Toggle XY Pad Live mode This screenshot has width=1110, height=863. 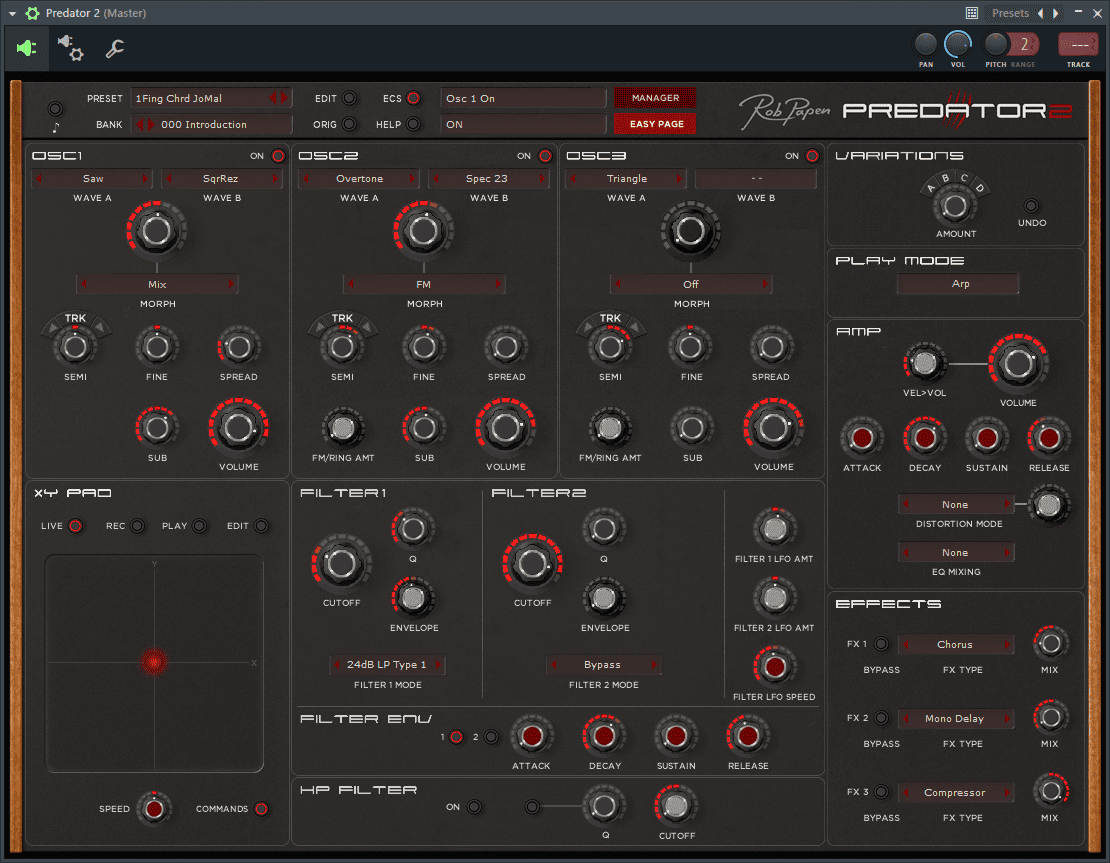[x=75, y=526]
